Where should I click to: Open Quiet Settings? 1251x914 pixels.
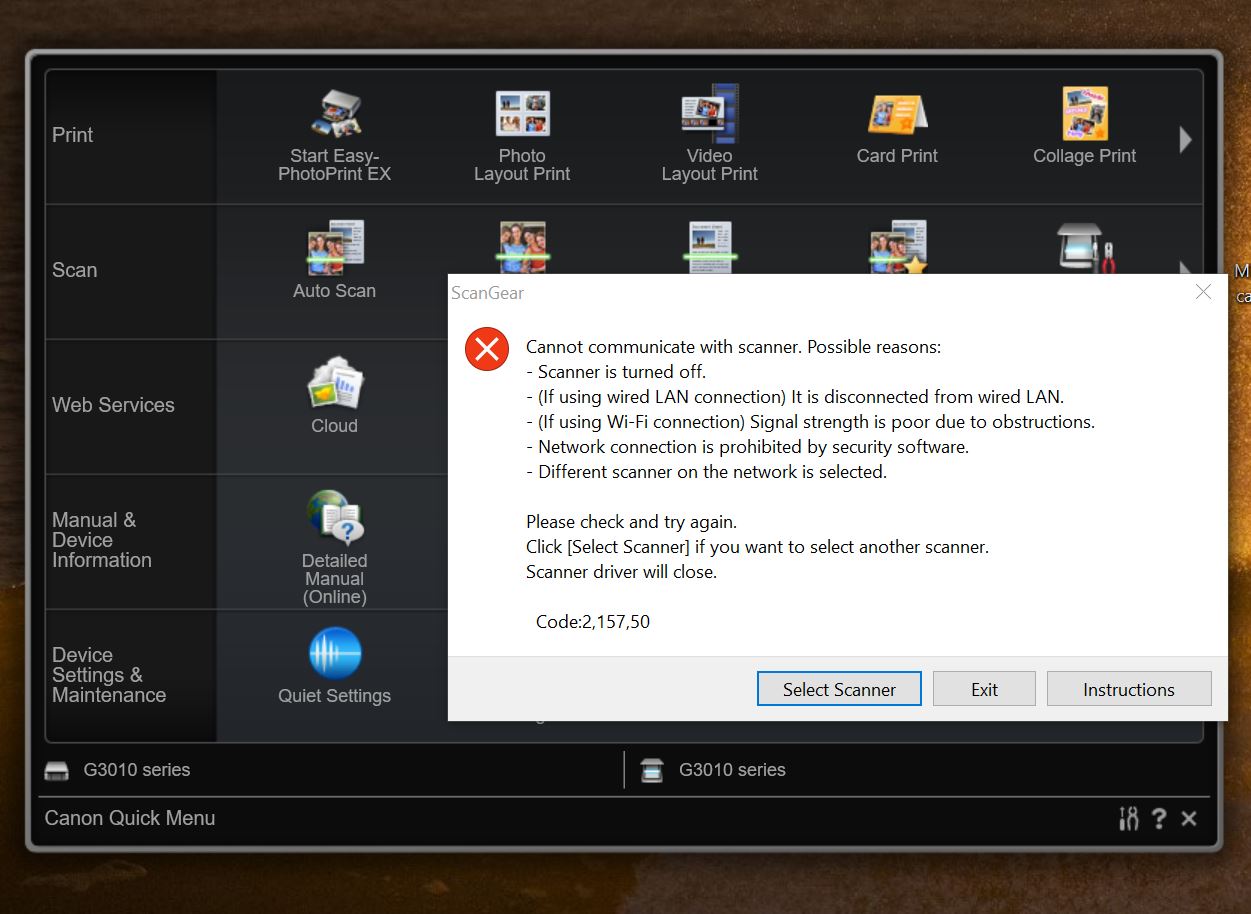(334, 667)
